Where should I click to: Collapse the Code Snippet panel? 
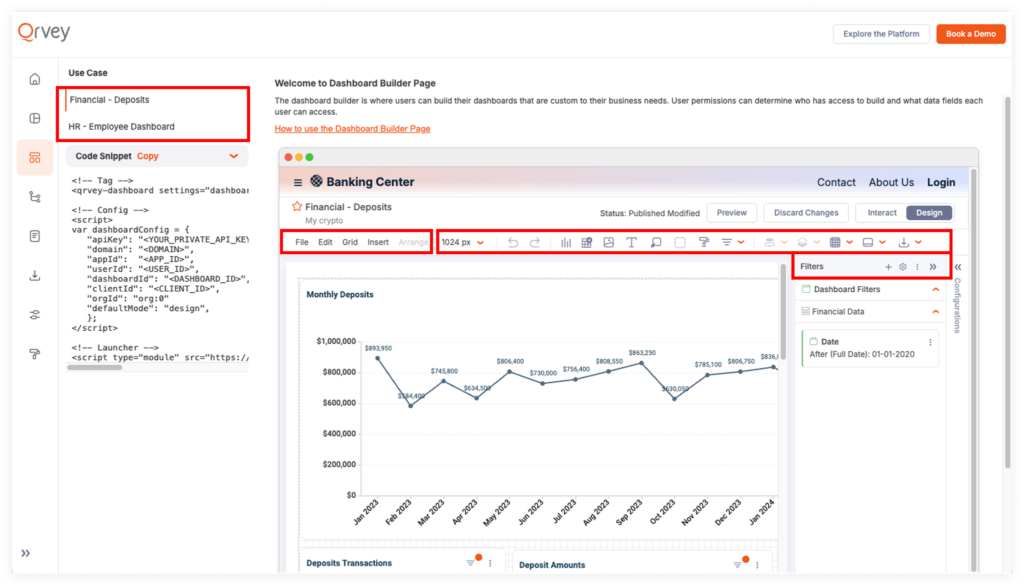tap(234, 156)
